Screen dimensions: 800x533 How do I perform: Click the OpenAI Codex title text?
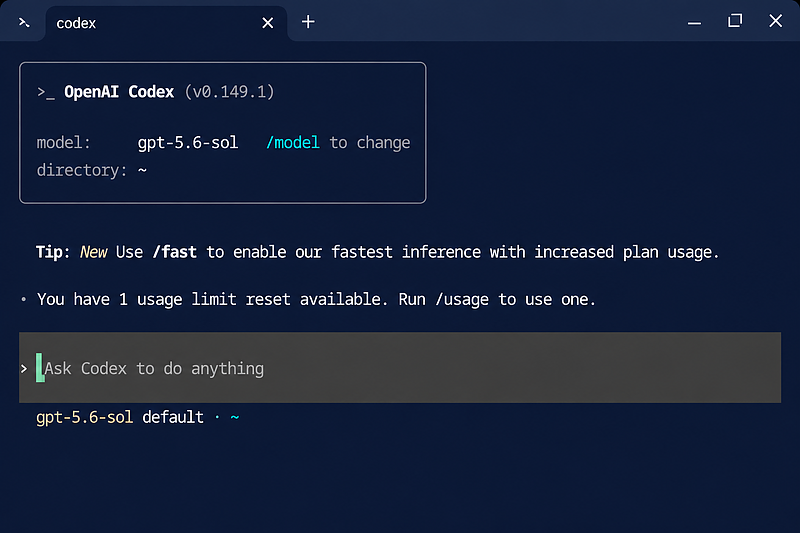[119, 92]
